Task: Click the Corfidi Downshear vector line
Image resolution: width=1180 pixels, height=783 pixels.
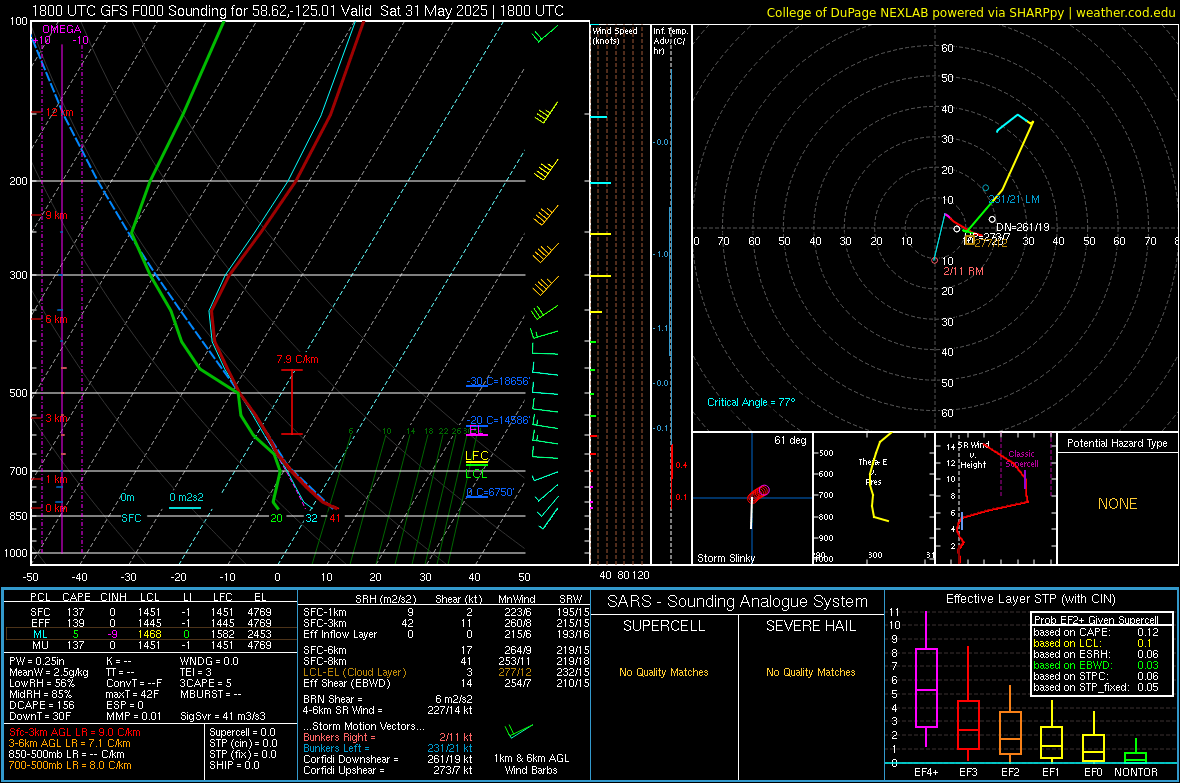Action: pyautogui.click(x=388, y=759)
